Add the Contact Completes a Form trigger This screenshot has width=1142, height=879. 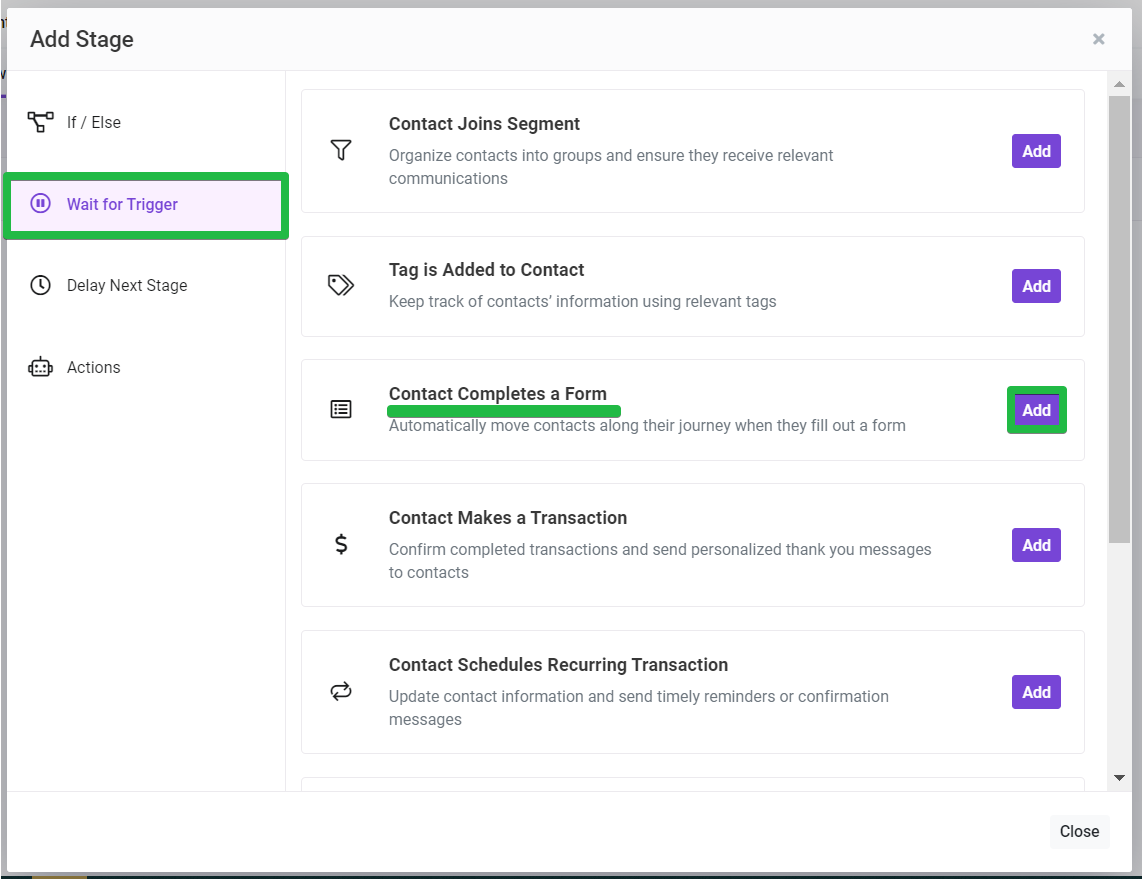pyautogui.click(x=1036, y=410)
